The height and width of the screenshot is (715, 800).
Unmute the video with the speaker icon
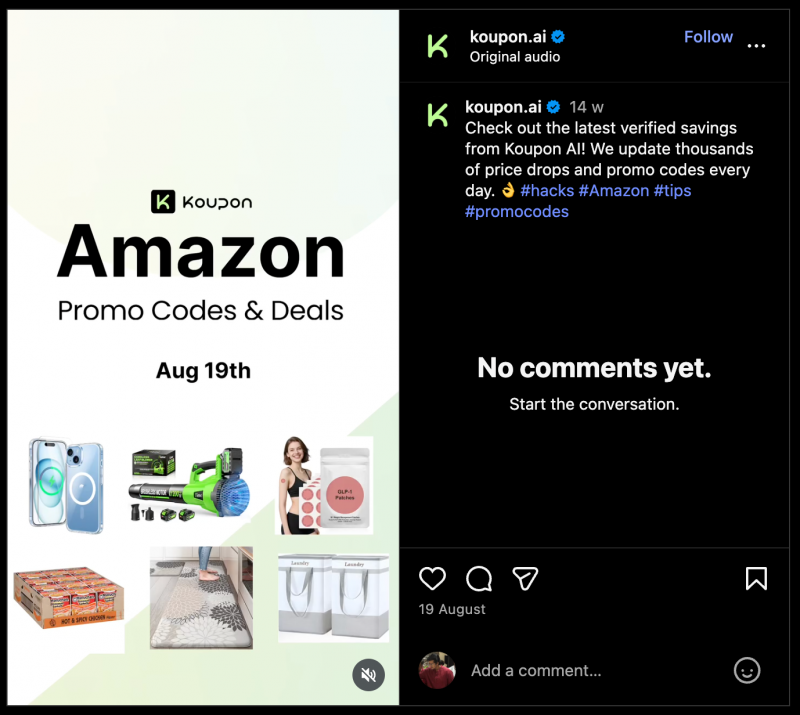point(368,675)
